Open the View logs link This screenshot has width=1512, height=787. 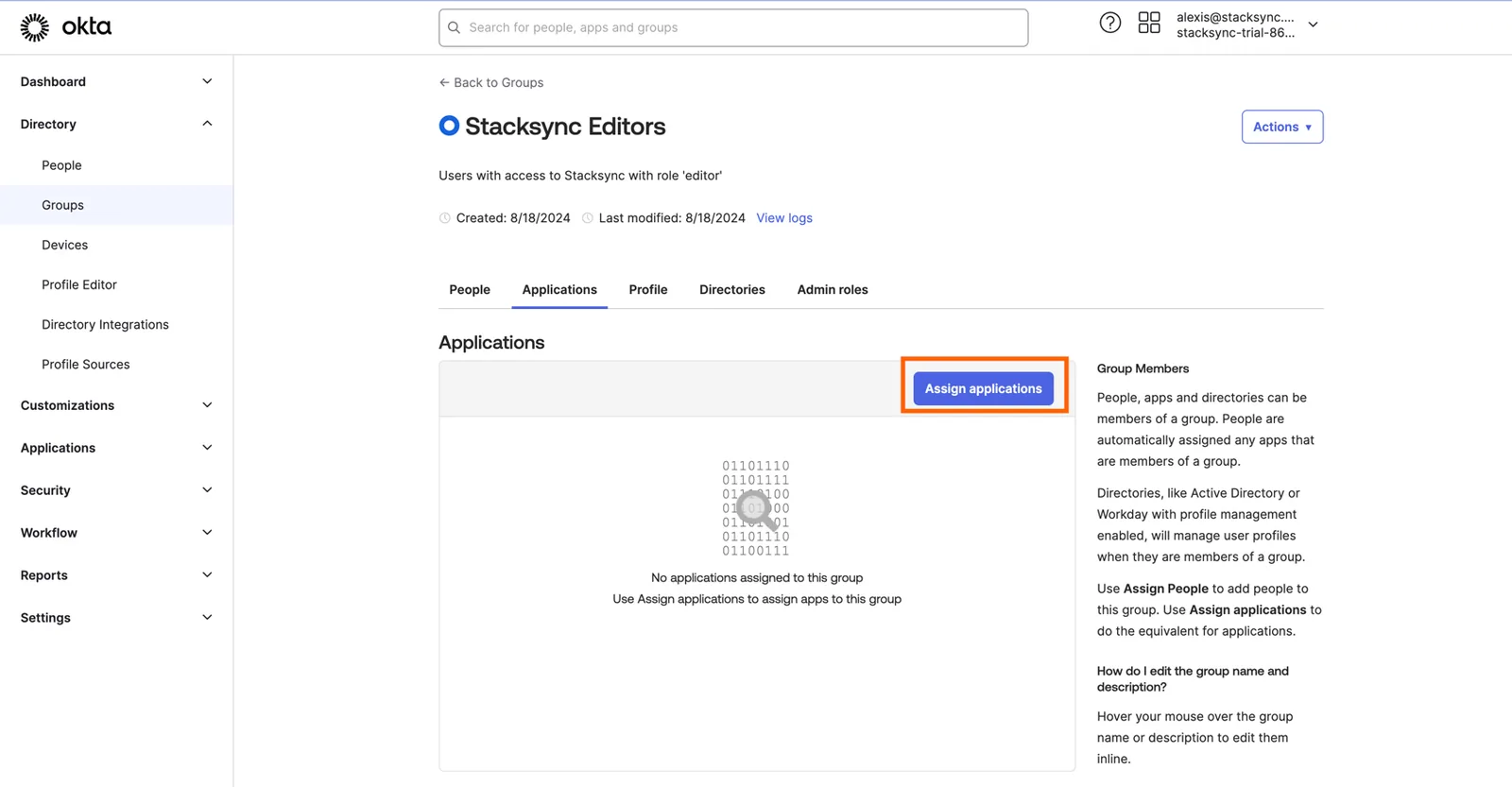point(784,218)
